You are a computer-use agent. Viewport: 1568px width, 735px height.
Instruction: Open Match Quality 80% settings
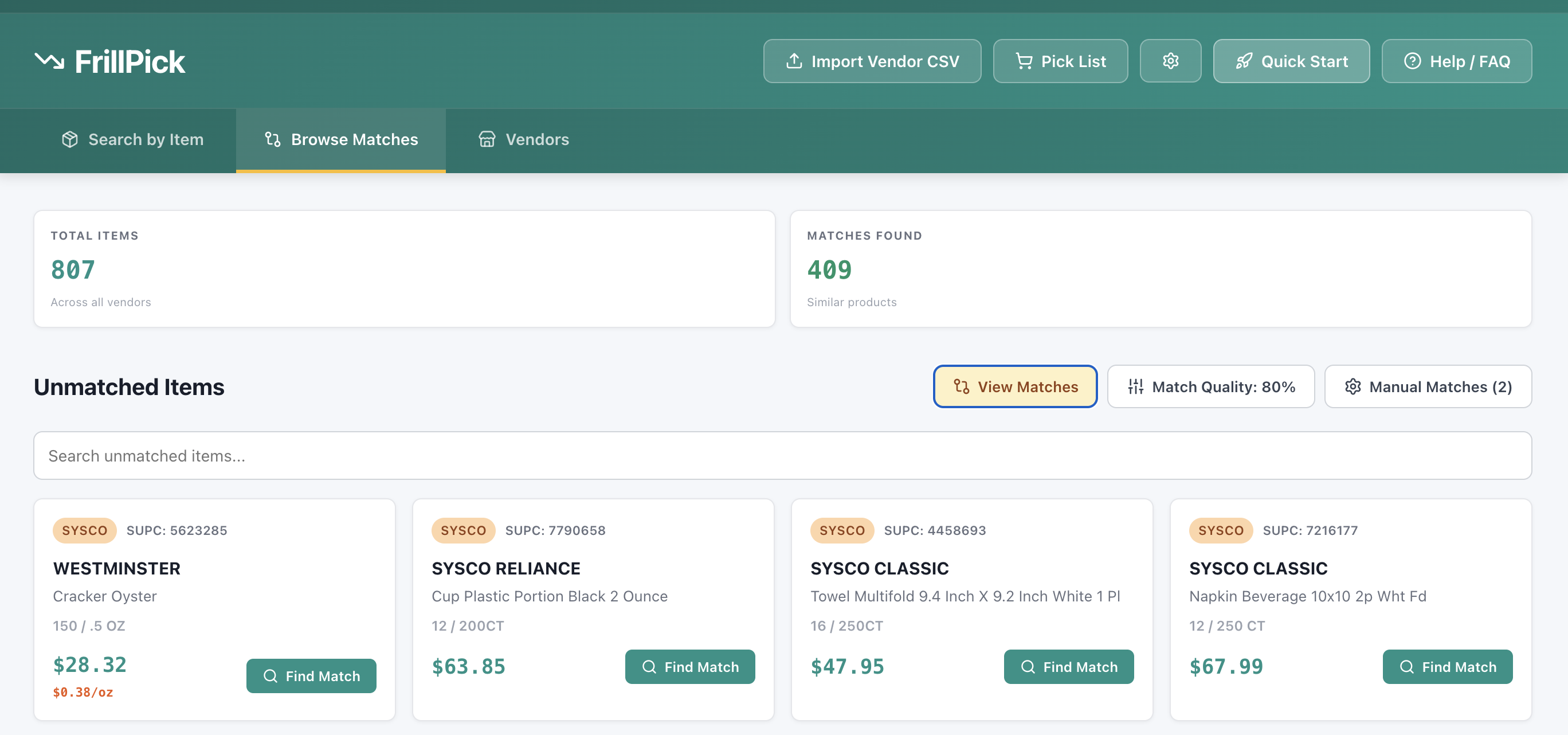point(1210,386)
